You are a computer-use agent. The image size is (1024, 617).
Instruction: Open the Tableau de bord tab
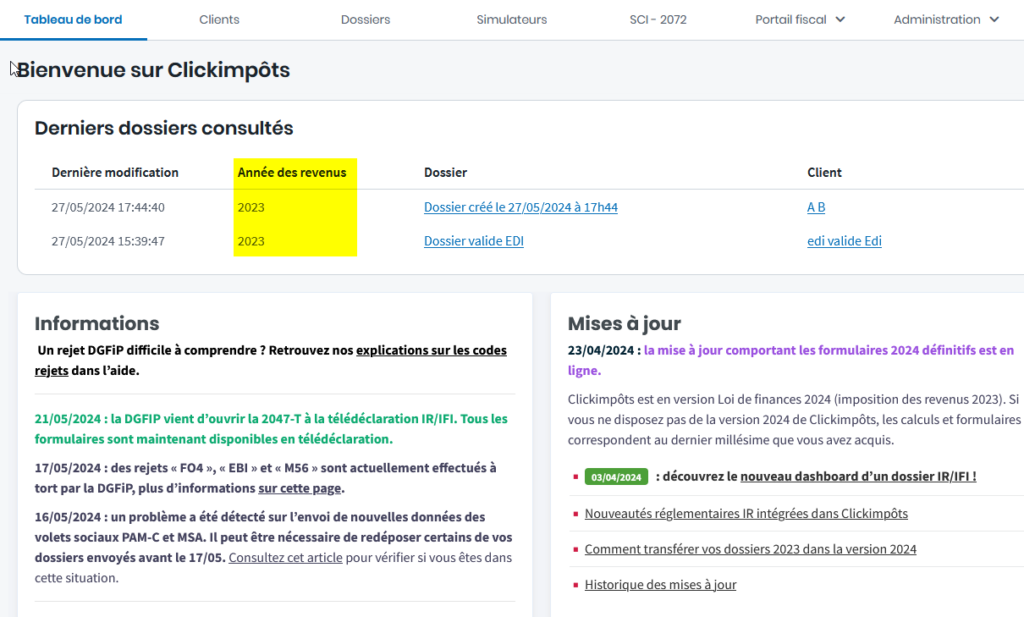[x=73, y=19]
